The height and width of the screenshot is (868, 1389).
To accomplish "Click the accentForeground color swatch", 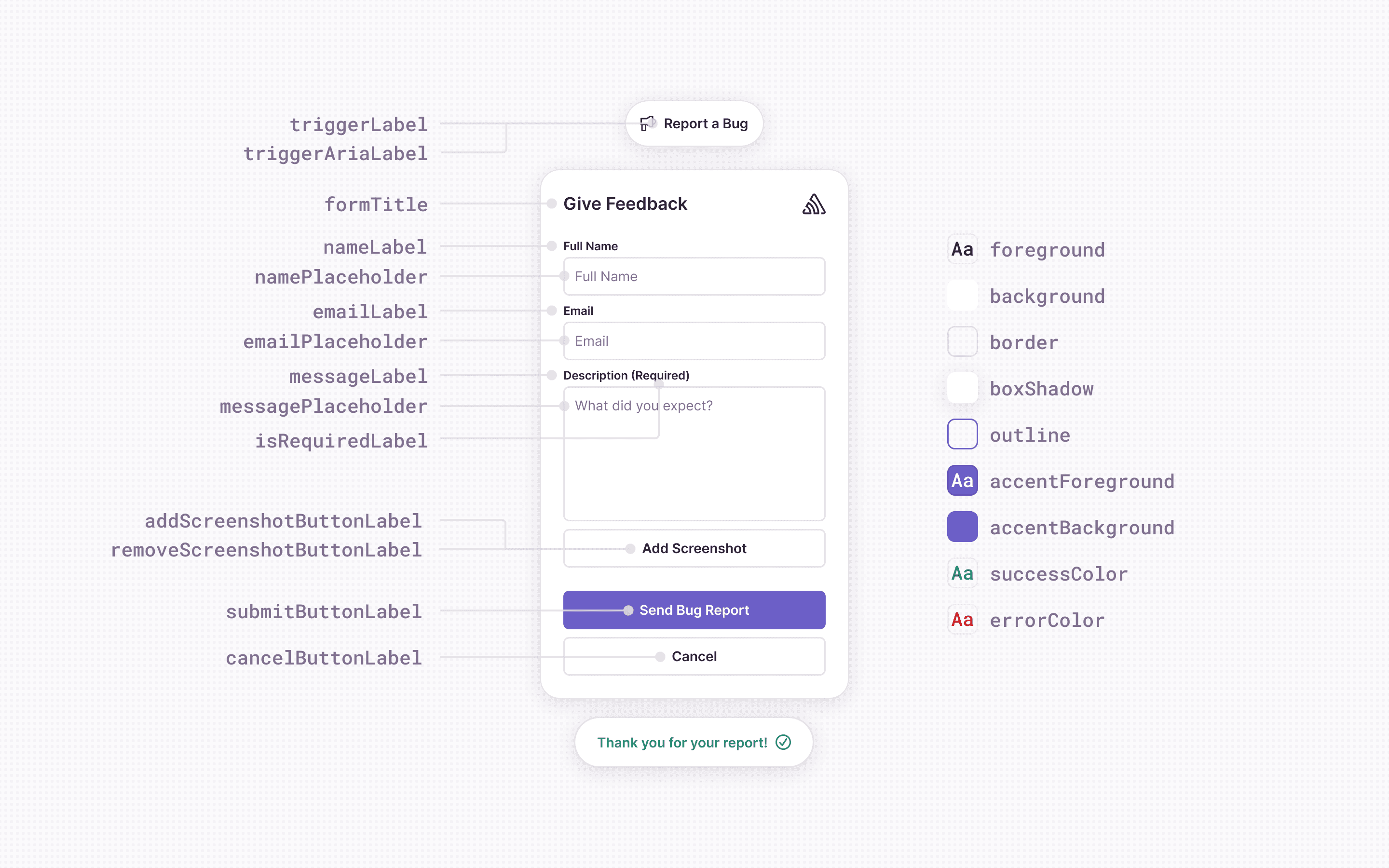I will 962,480.
